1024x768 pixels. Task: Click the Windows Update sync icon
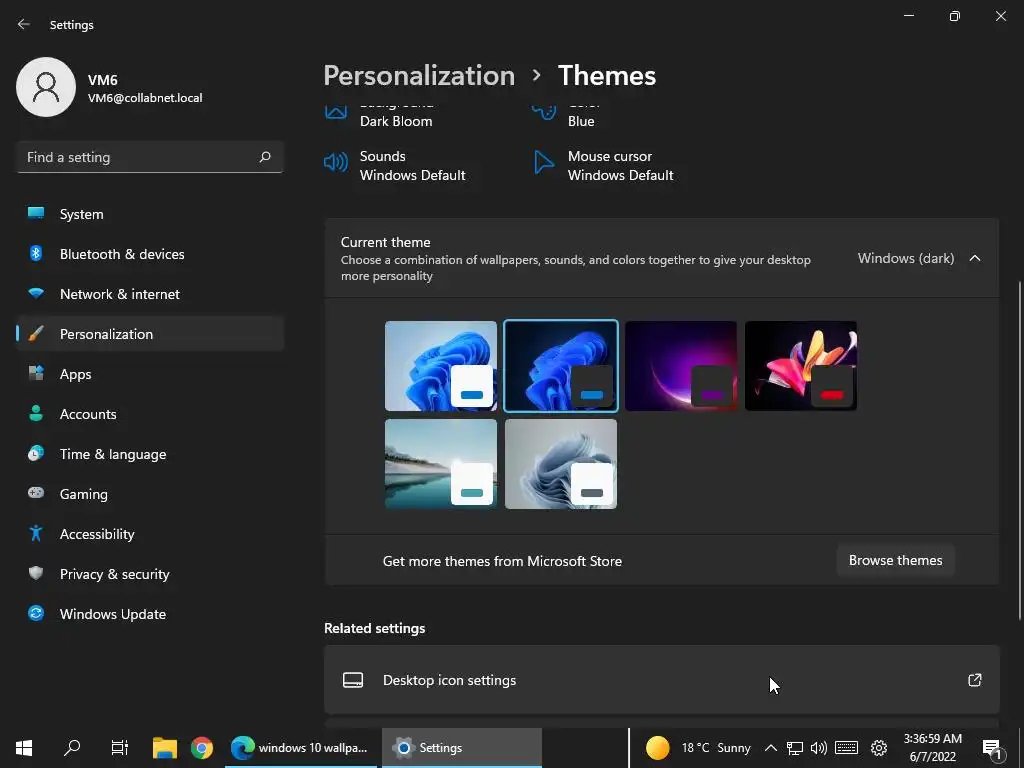(36, 613)
